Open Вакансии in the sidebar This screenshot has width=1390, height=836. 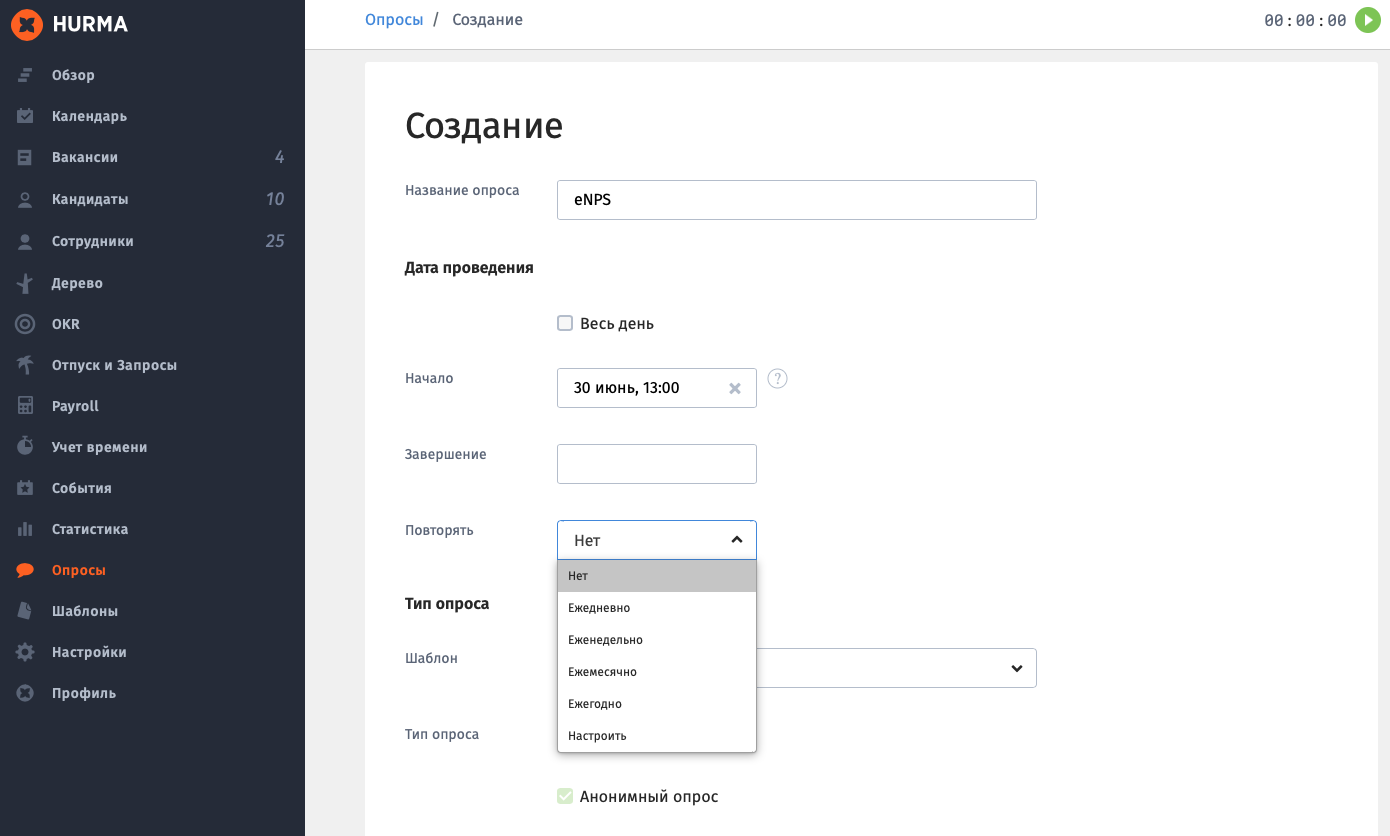85,157
